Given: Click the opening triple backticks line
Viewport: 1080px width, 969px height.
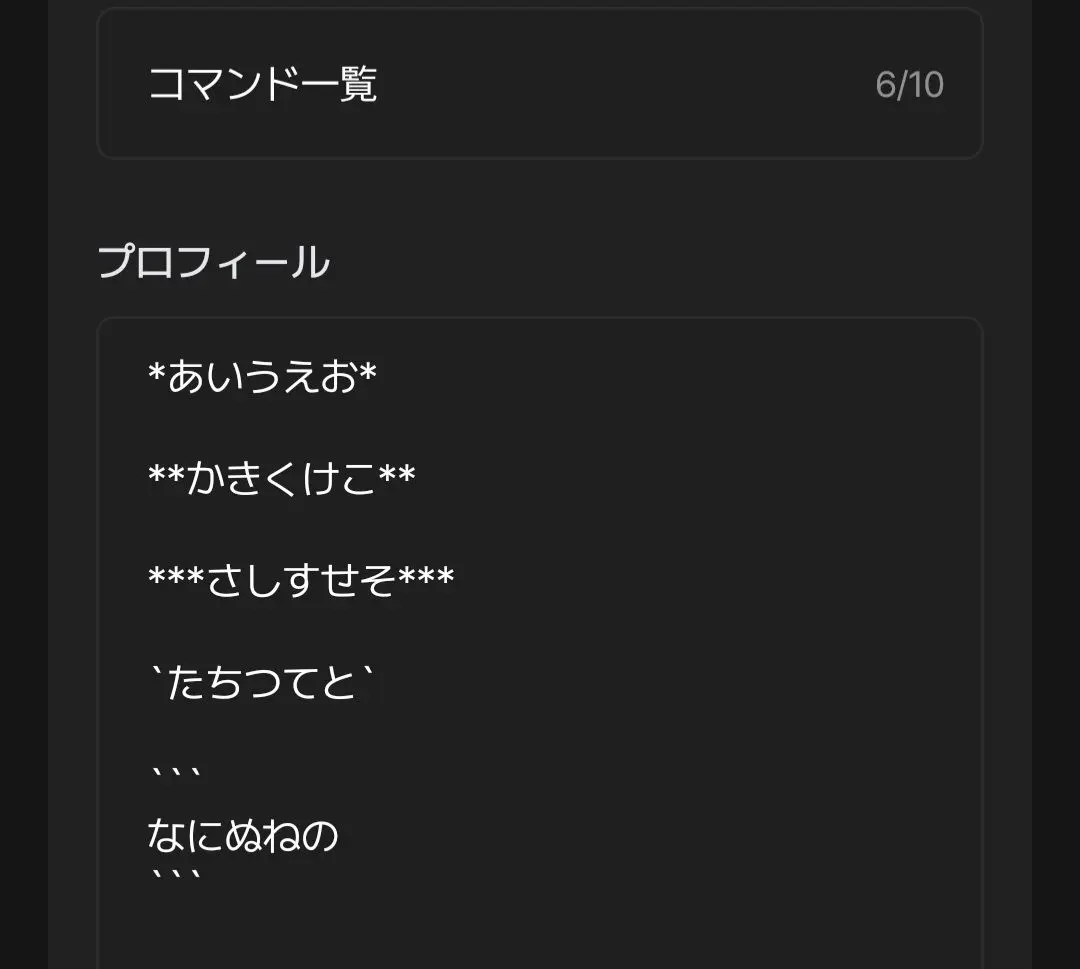Looking at the screenshot, I should click(x=176, y=774).
